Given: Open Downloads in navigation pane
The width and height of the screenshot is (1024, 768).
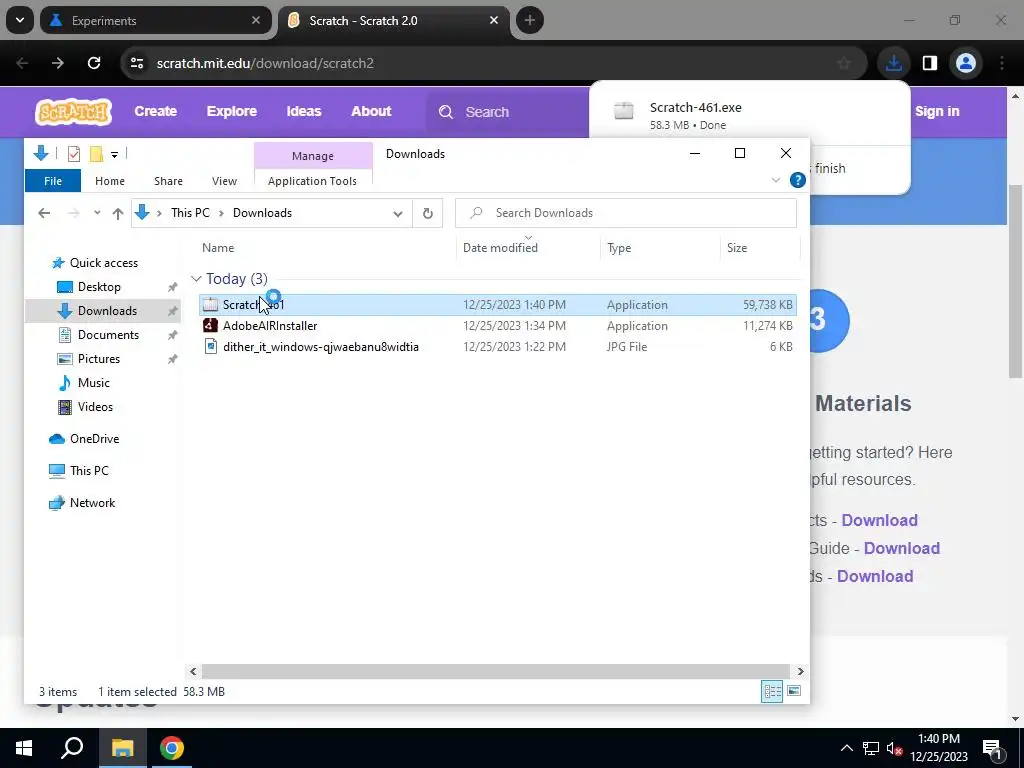Looking at the screenshot, I should point(107,311).
